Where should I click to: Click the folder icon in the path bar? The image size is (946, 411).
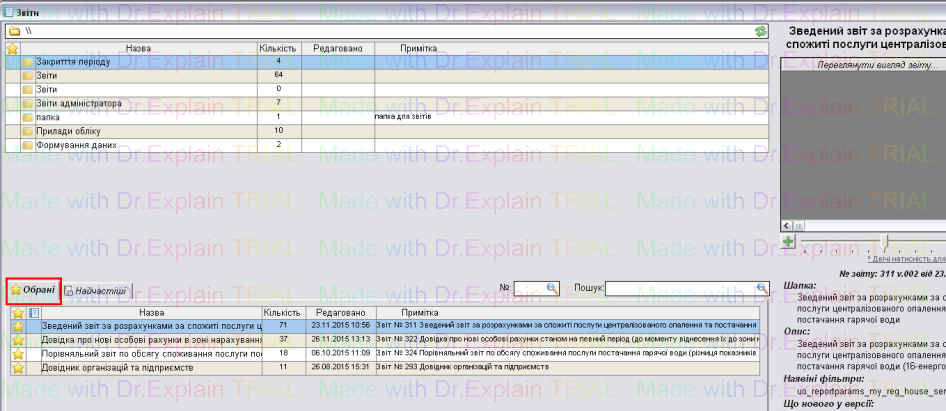click(14, 32)
